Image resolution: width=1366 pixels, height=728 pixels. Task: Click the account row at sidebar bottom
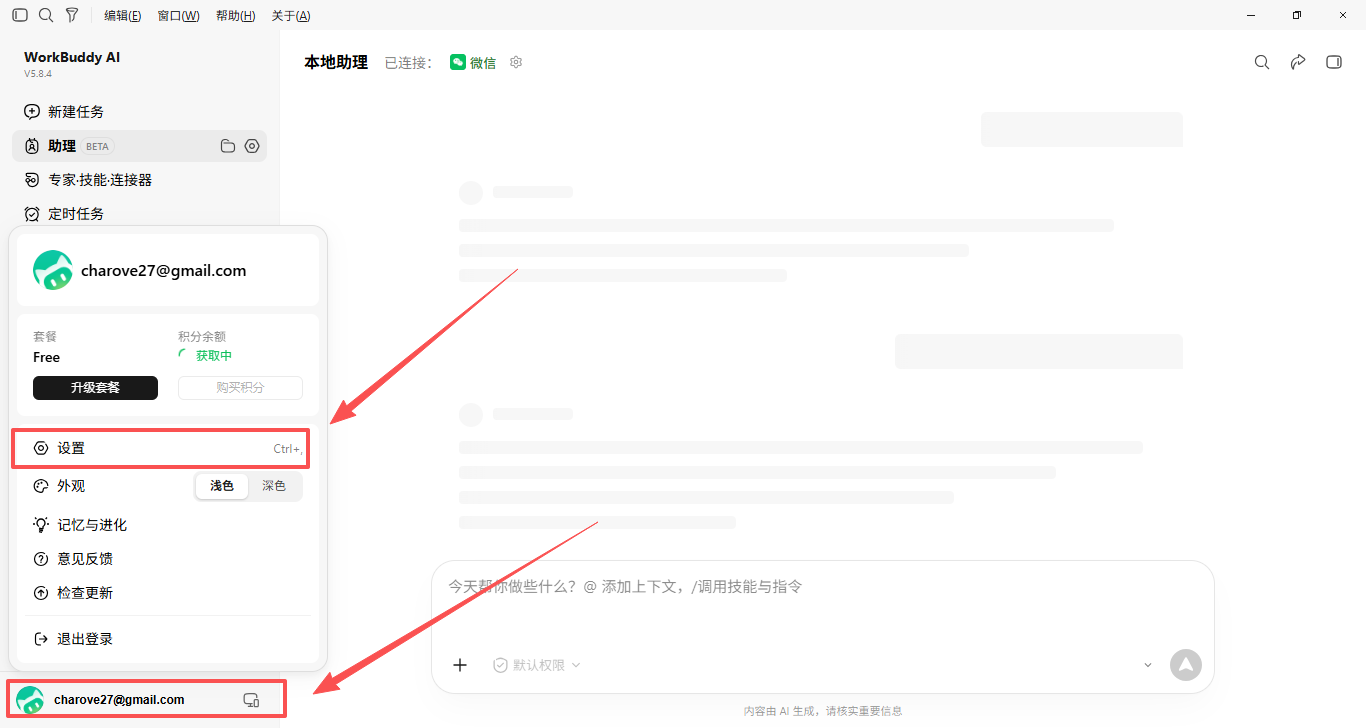146,699
